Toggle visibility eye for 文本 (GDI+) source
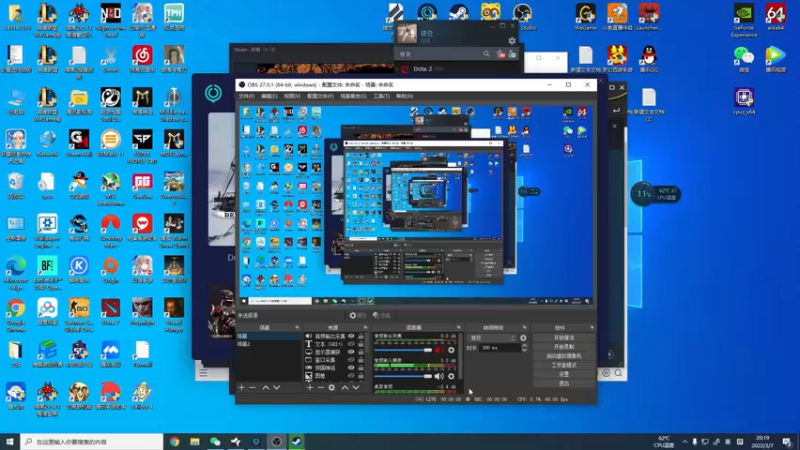 [x=351, y=344]
